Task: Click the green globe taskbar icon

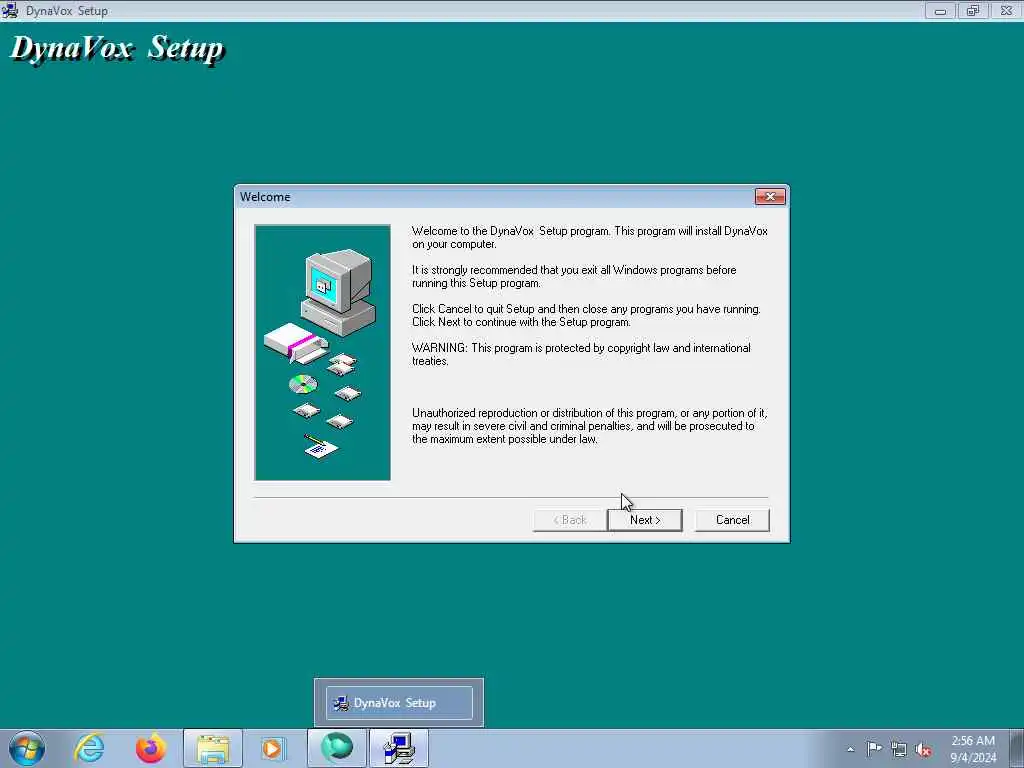Action: (336, 748)
